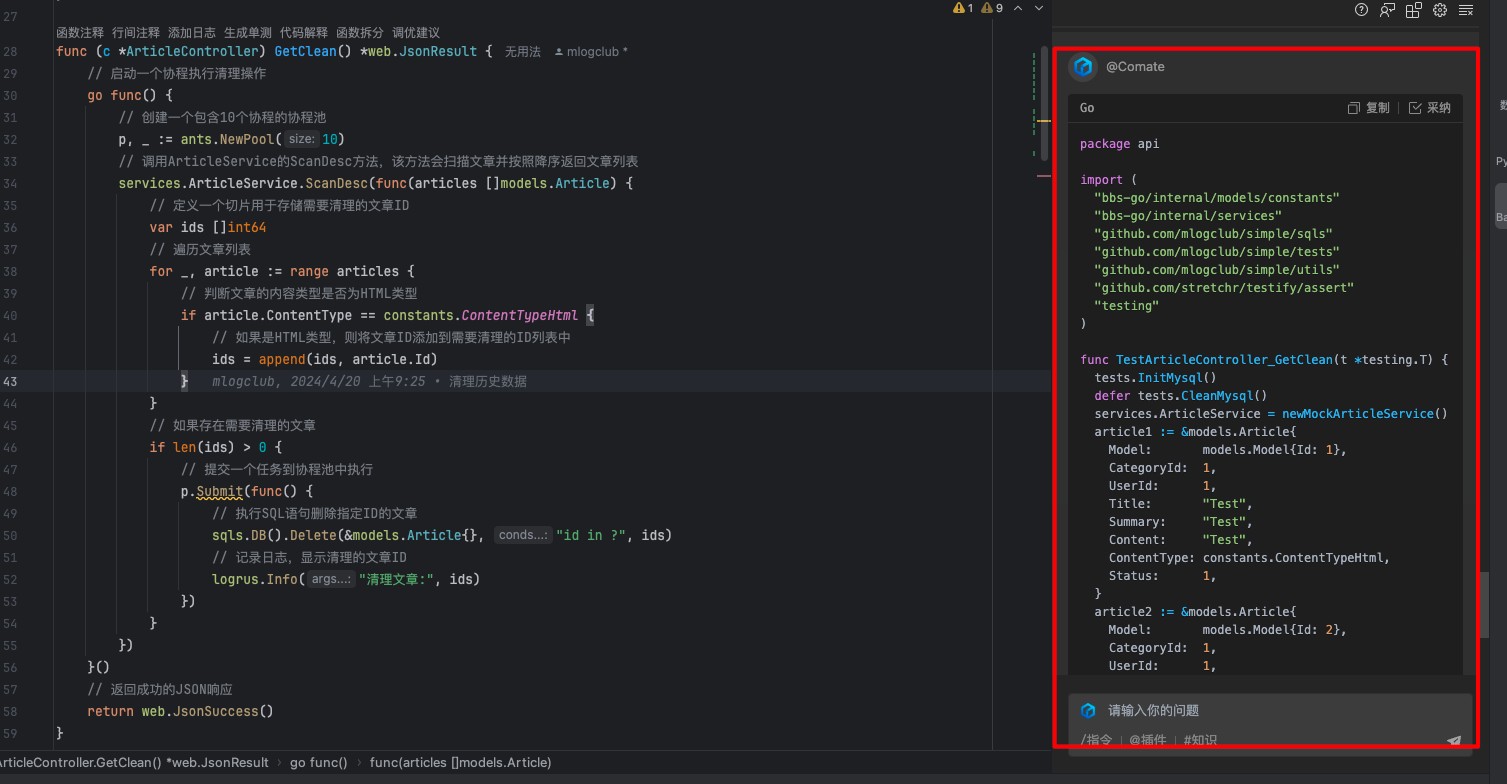Click the mlogclub author hint on line 28
Screen dimensions: 1507x784
click(x=591, y=52)
